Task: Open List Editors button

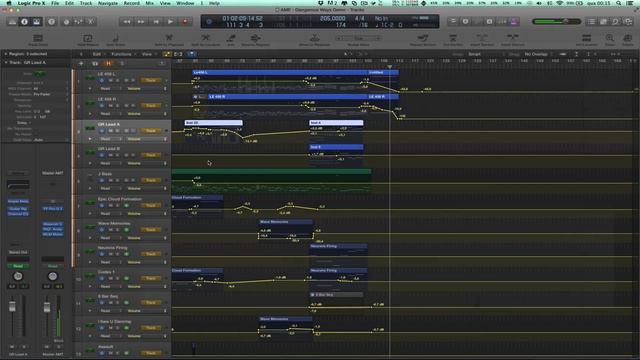Action: tap(591, 21)
